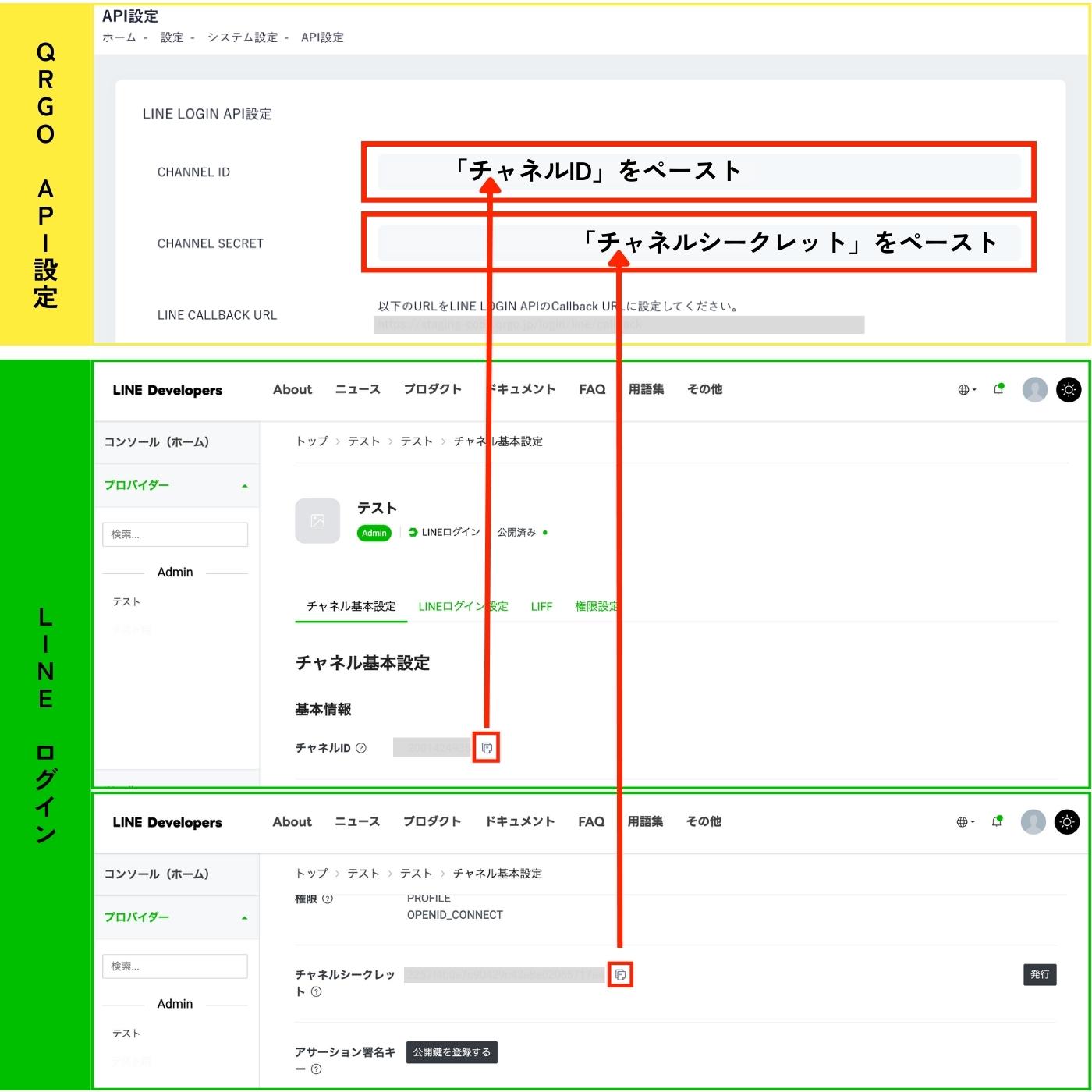Screen dimensions: 1092x1092
Task: Open ドキュメント menu in the チャネルシークレット panel header
Action: 519,821
